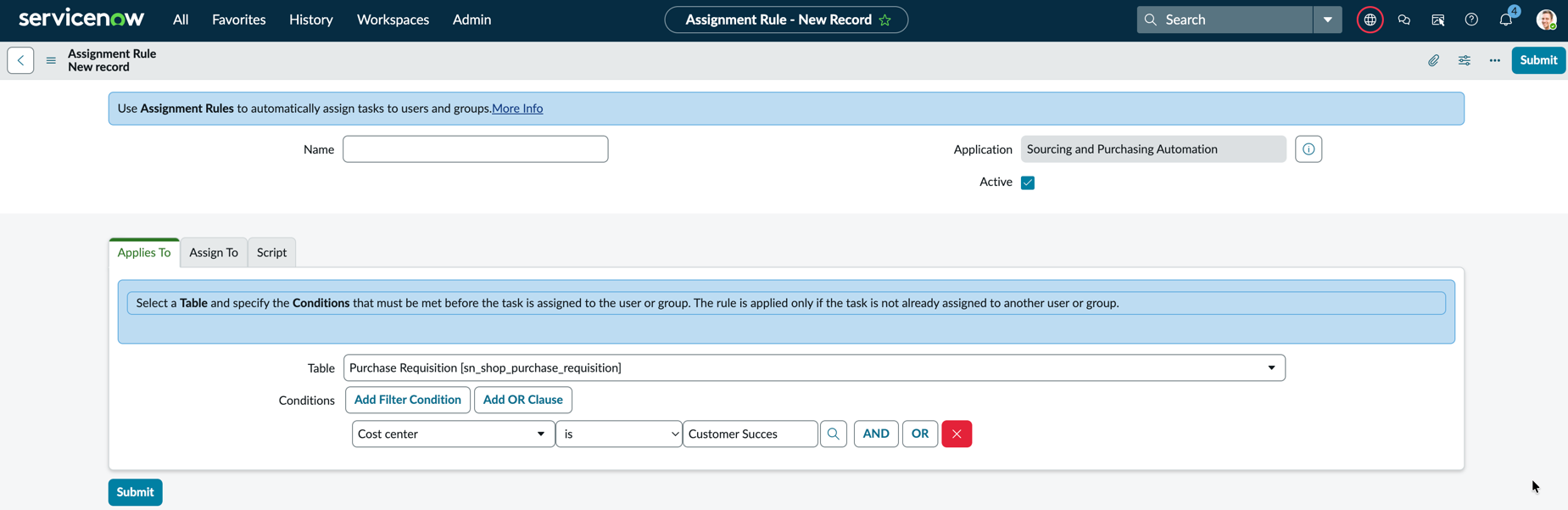The image size is (1568, 510).
Task: Open the Favorites menu
Action: (x=238, y=20)
